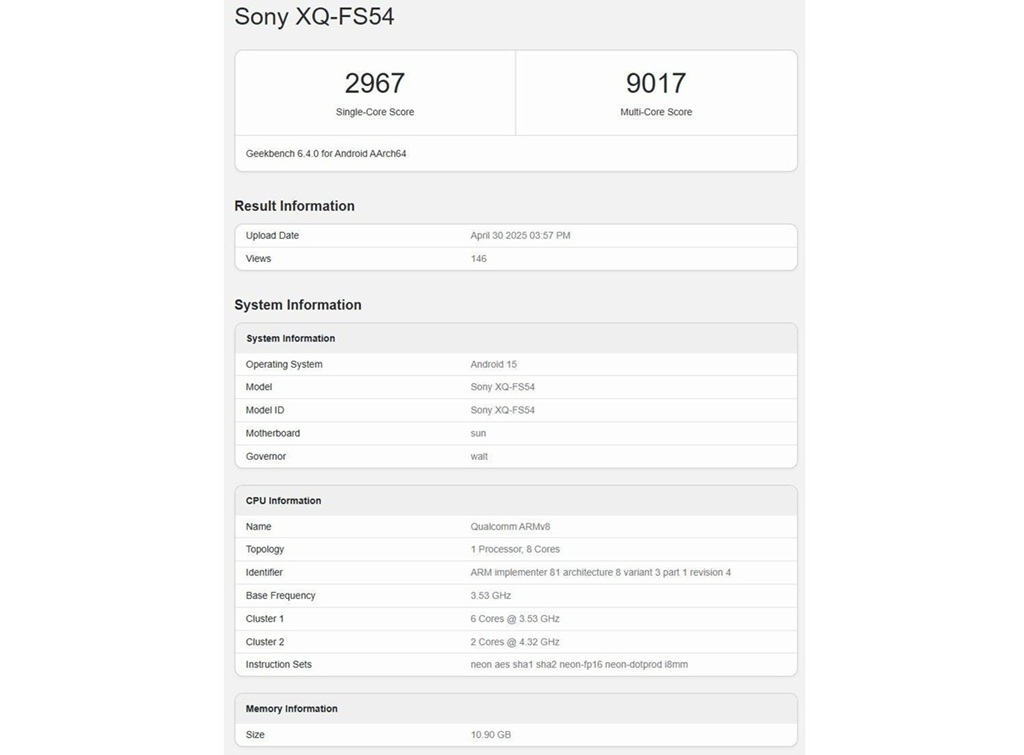Image resolution: width=1024 pixels, height=755 pixels.
Task: Select the Sony XQ-FS54 value in Model ID row
Action: click(x=503, y=410)
